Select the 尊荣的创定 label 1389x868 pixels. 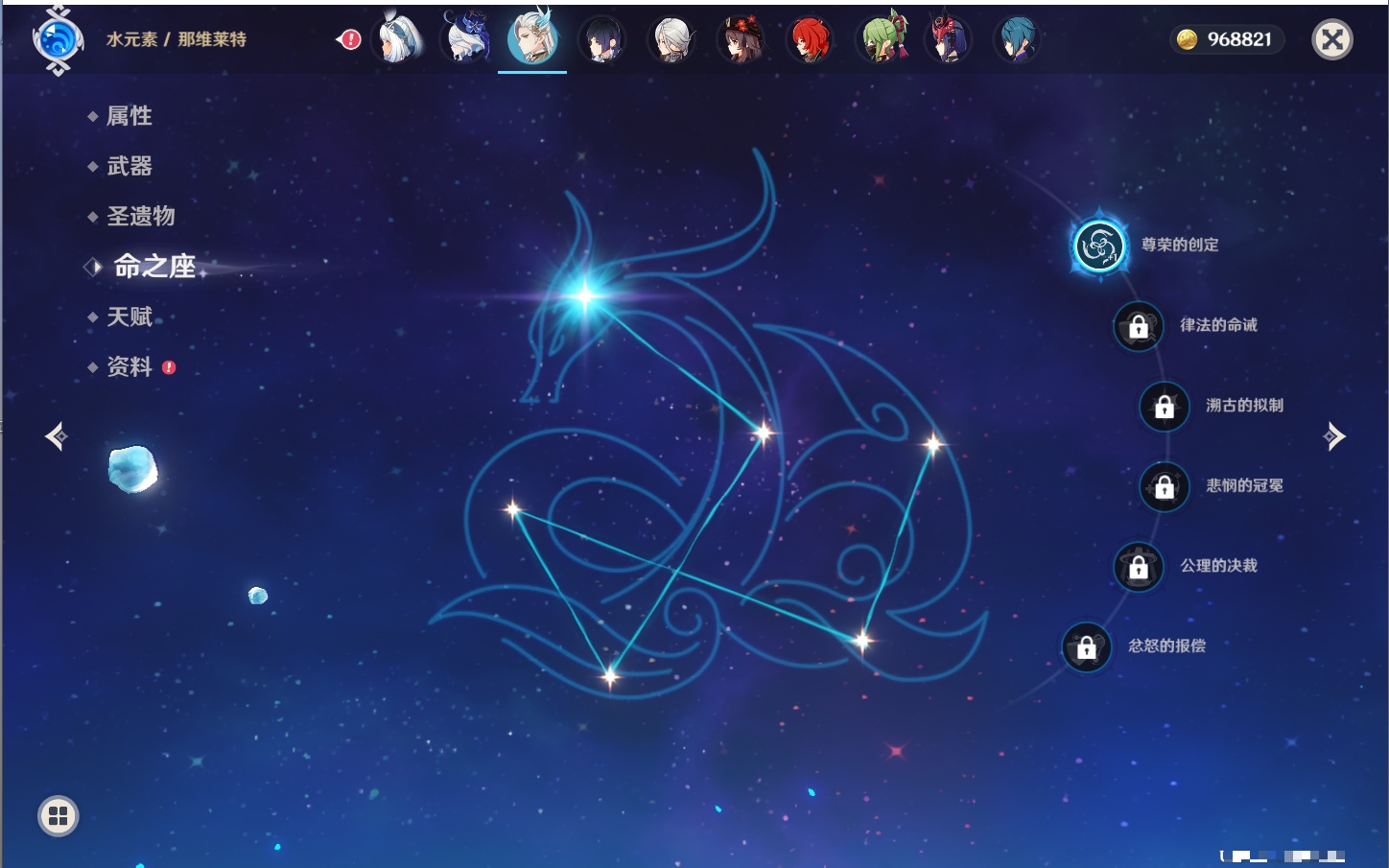(1180, 245)
